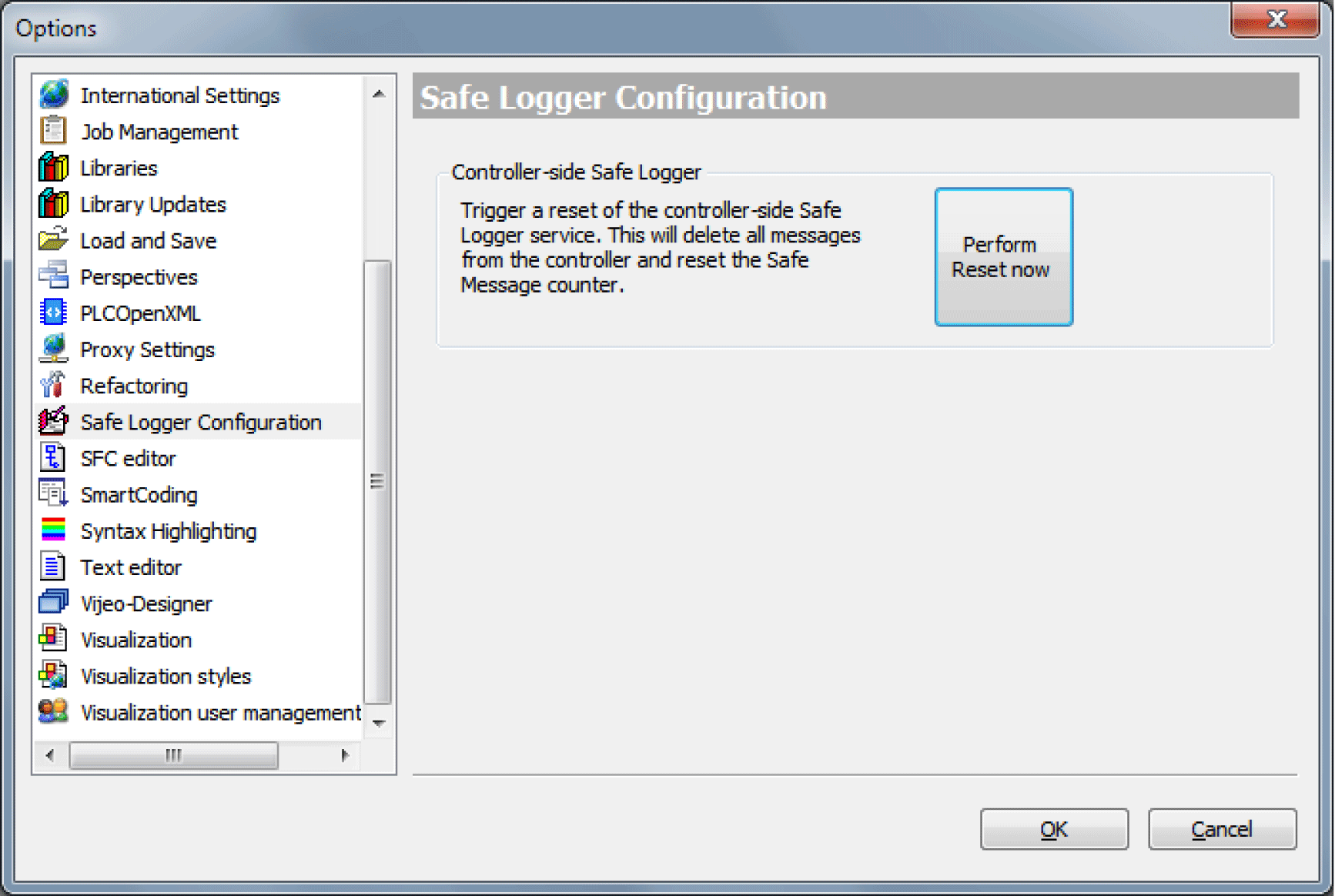Click the Libraries books icon
This screenshot has width=1335, height=896.
[52, 167]
